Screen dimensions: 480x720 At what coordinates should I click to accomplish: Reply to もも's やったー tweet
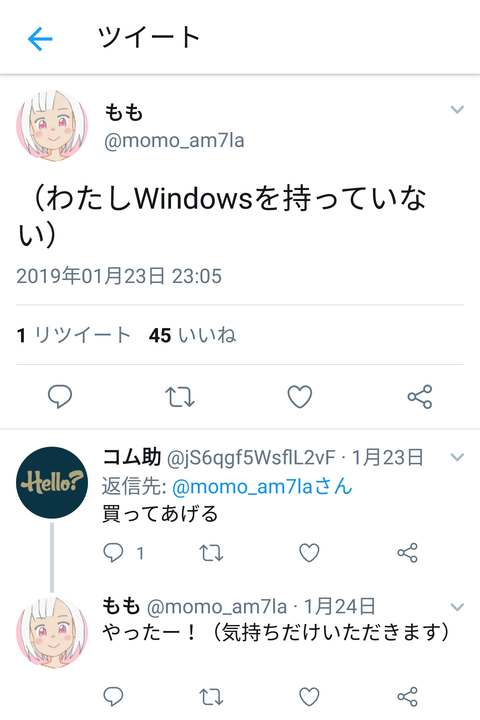[113, 697]
